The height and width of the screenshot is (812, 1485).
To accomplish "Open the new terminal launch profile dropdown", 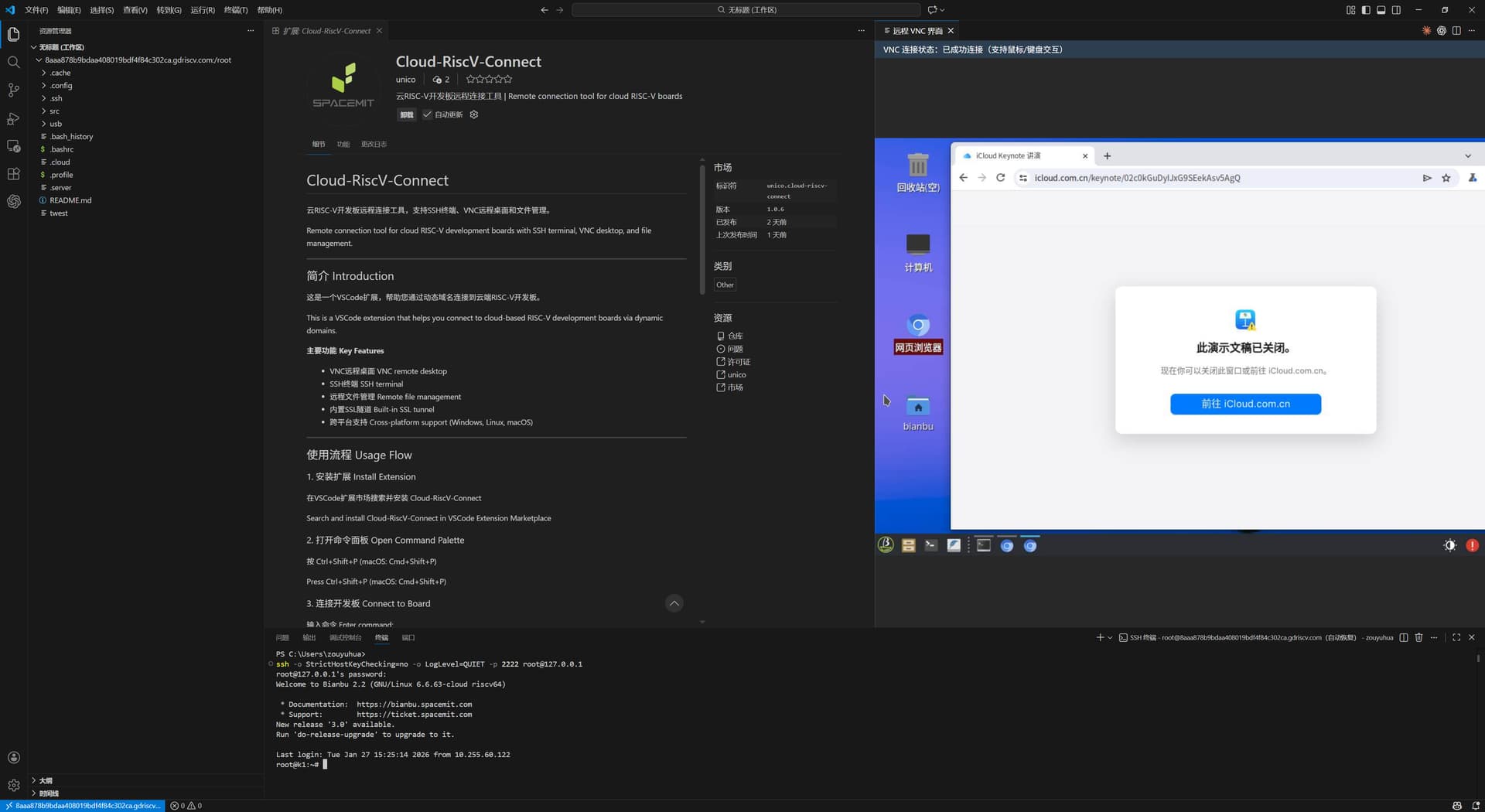I will pyautogui.click(x=1110, y=638).
